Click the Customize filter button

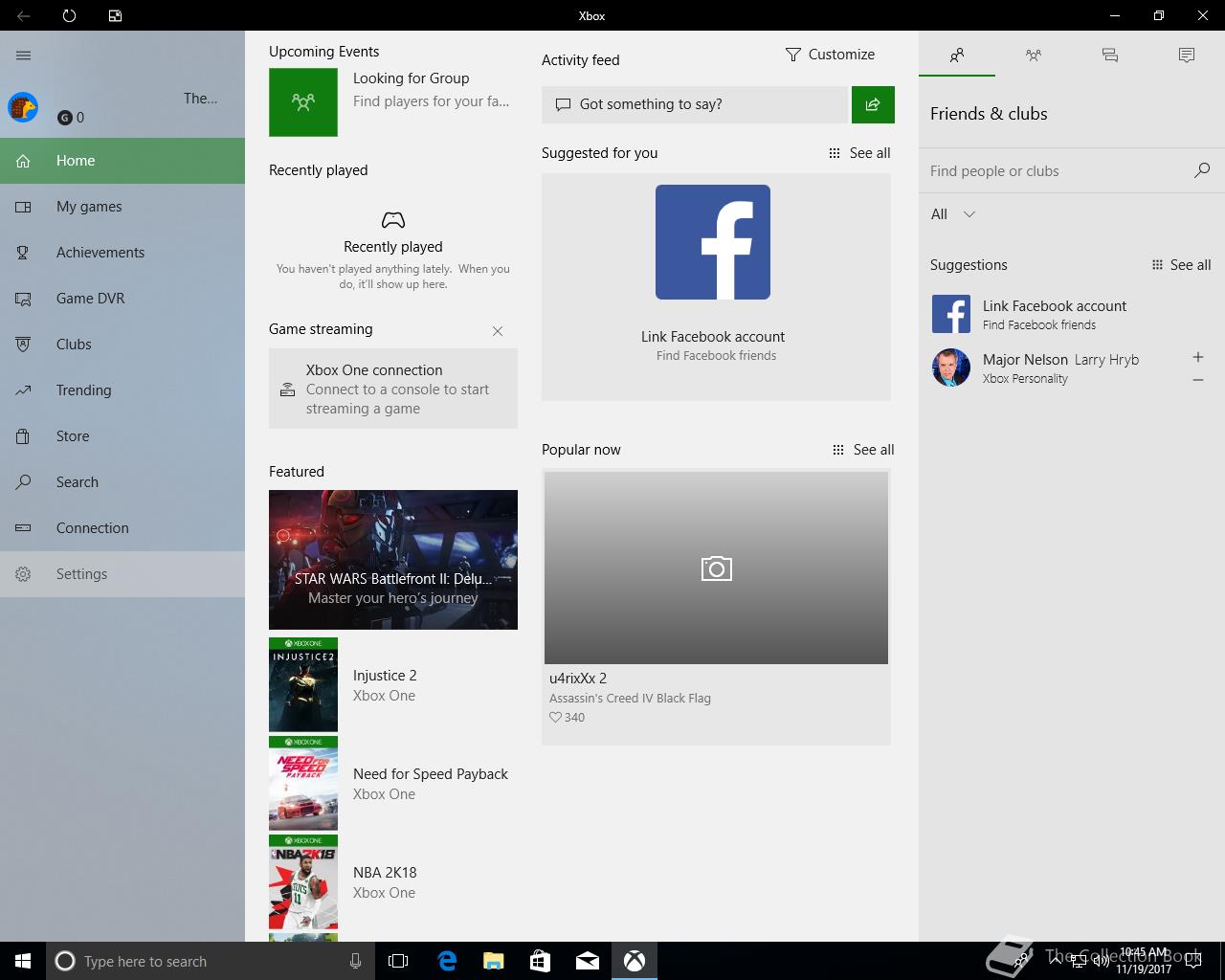pos(830,55)
